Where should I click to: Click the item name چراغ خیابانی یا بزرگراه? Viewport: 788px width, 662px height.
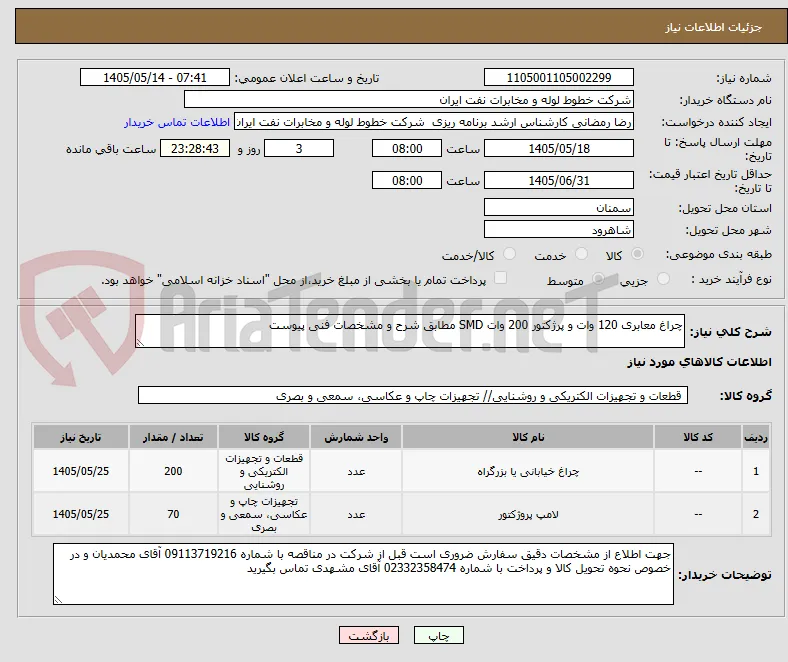tap(528, 471)
